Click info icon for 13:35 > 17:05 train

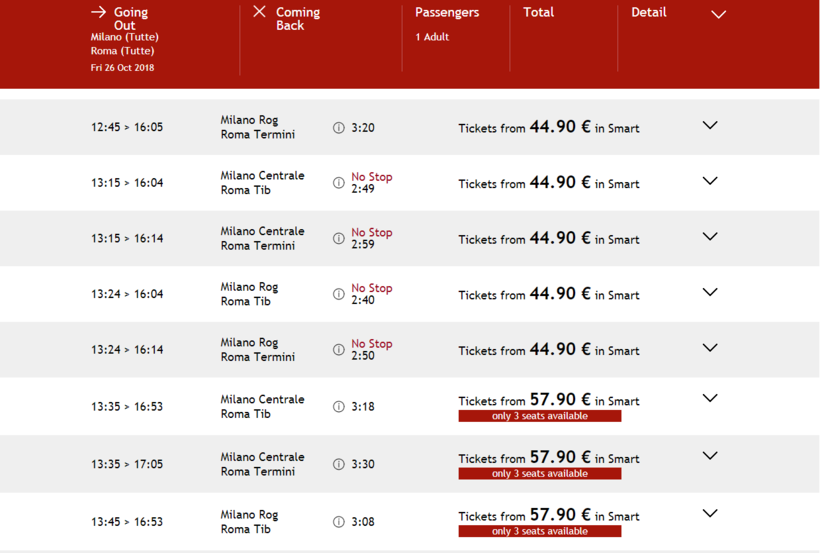[339, 464]
